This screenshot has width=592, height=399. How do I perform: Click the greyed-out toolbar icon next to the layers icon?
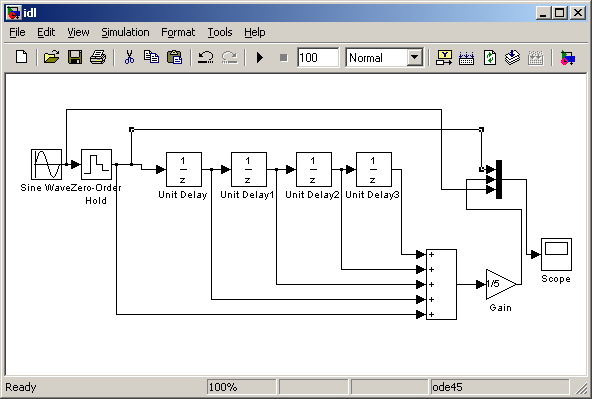point(535,58)
